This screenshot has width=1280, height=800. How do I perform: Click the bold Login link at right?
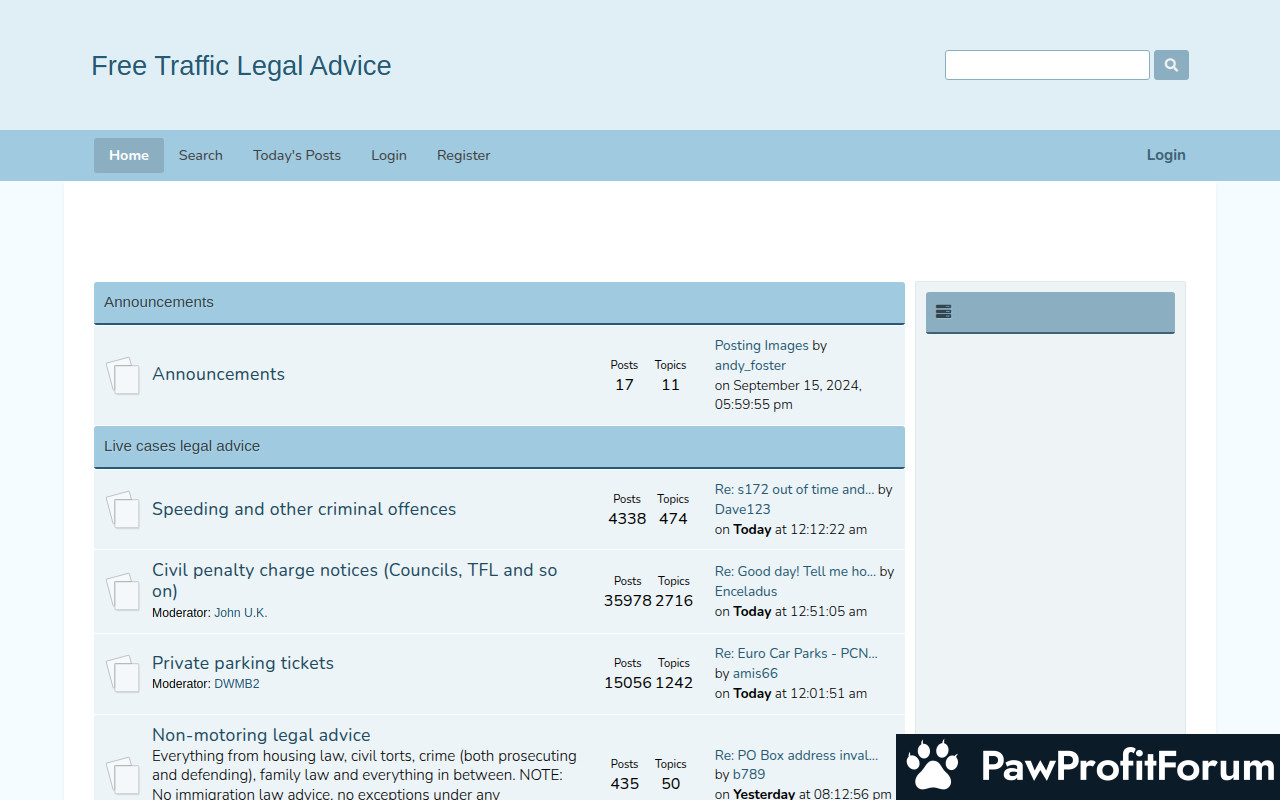[x=1166, y=155]
